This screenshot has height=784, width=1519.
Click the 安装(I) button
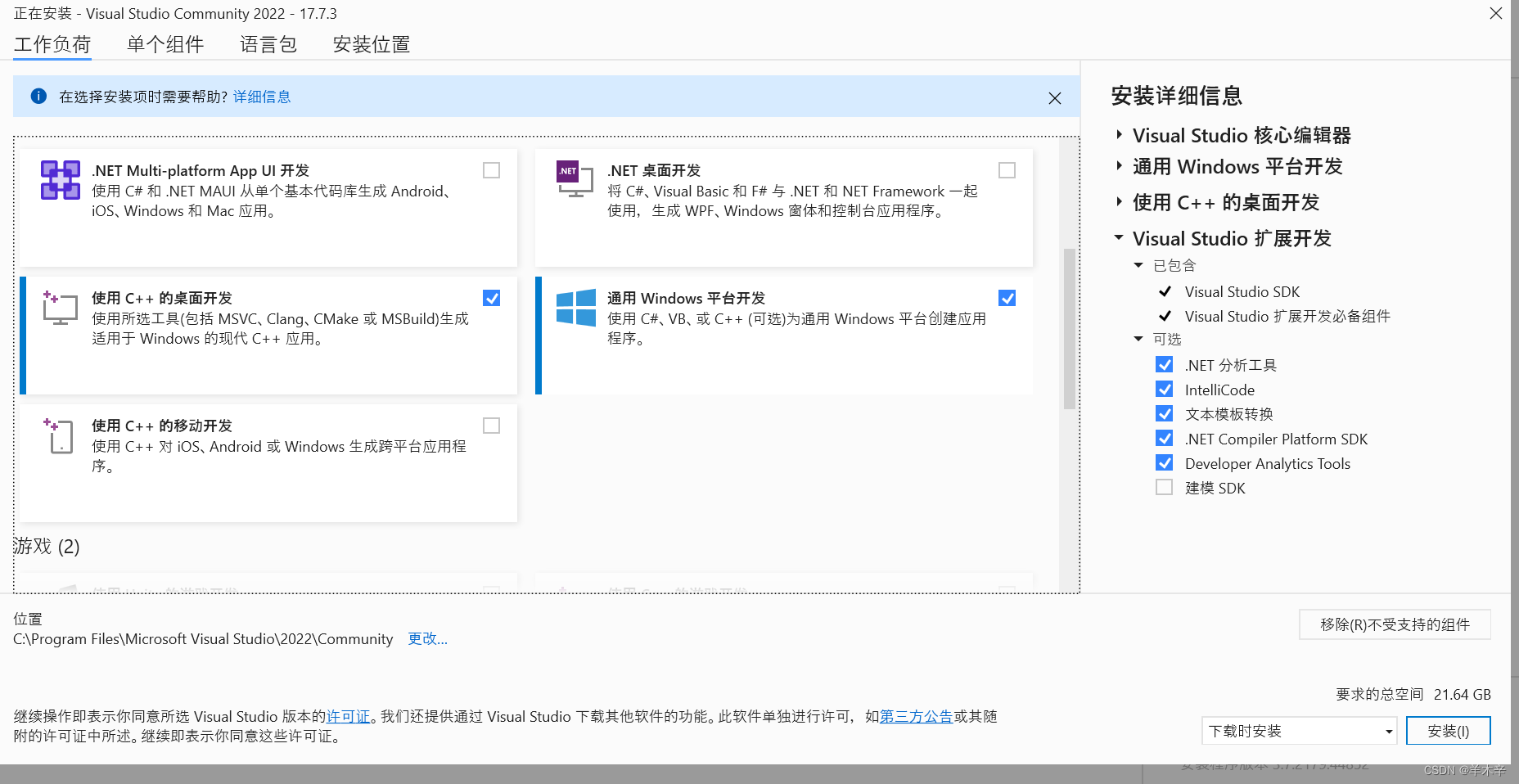tap(1448, 731)
